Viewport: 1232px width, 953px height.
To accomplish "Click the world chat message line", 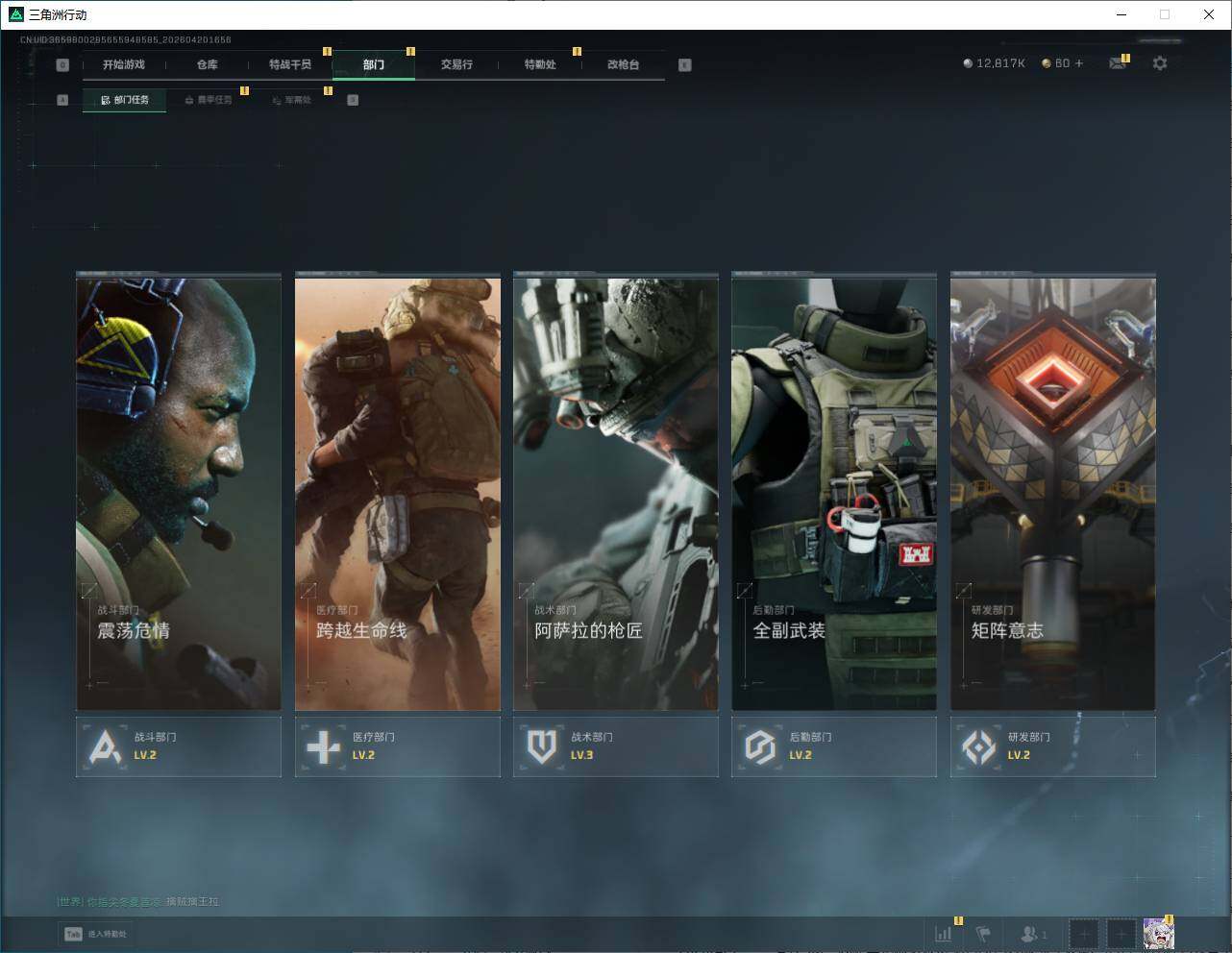I will [138, 901].
